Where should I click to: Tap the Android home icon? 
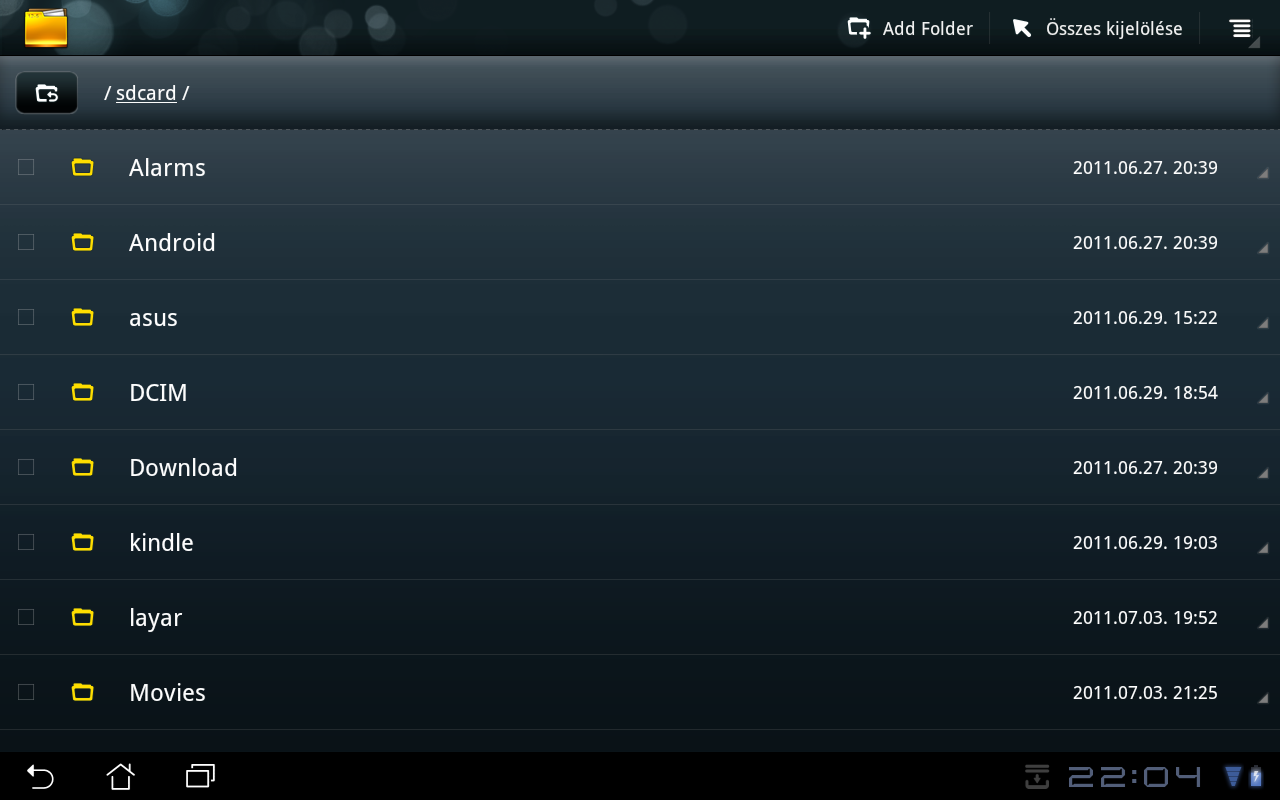[121, 776]
